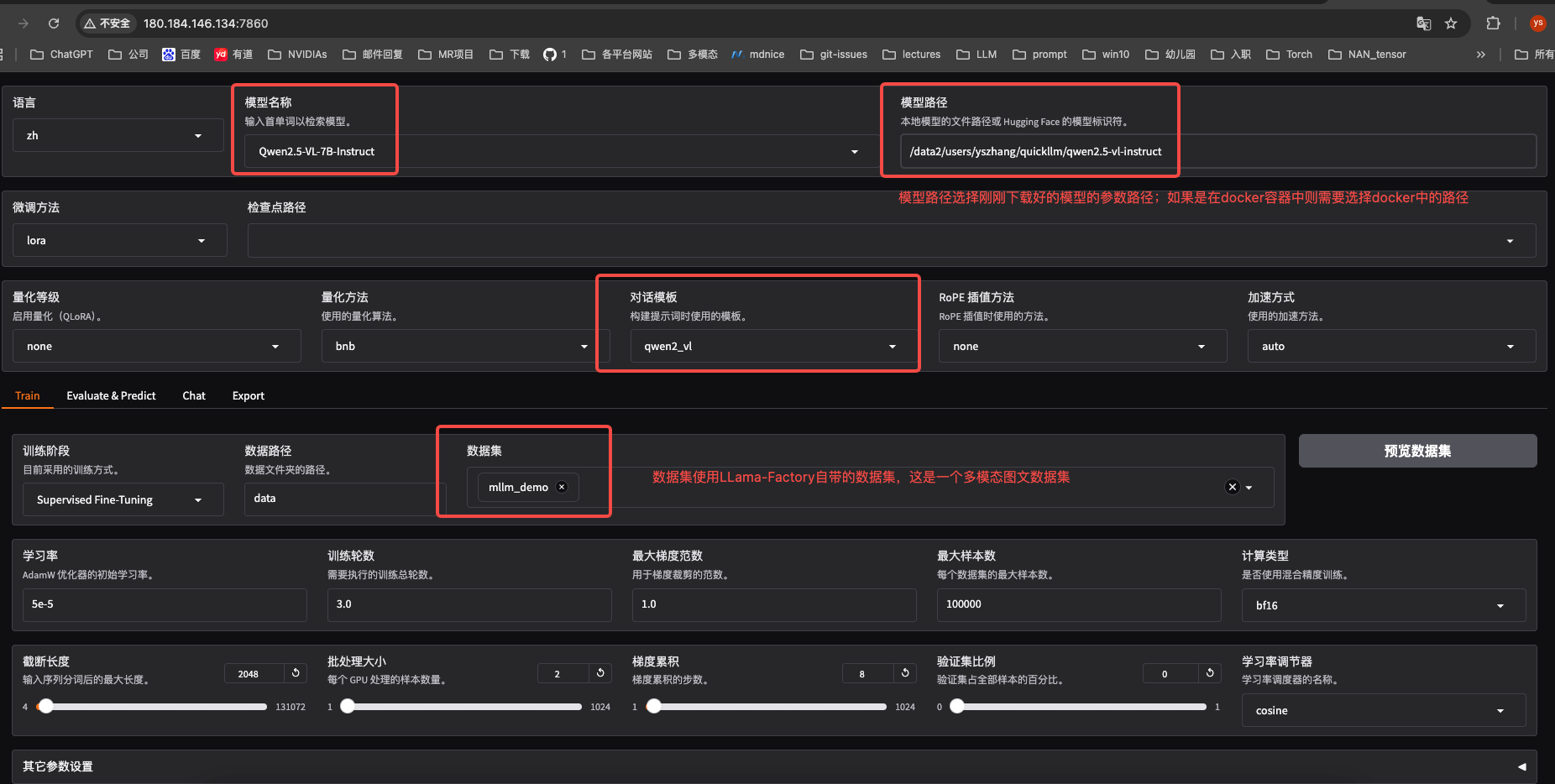Viewport: 1555px width, 784px height.
Task: Click the 最大样本数 100000 input field
Action: point(1079,604)
